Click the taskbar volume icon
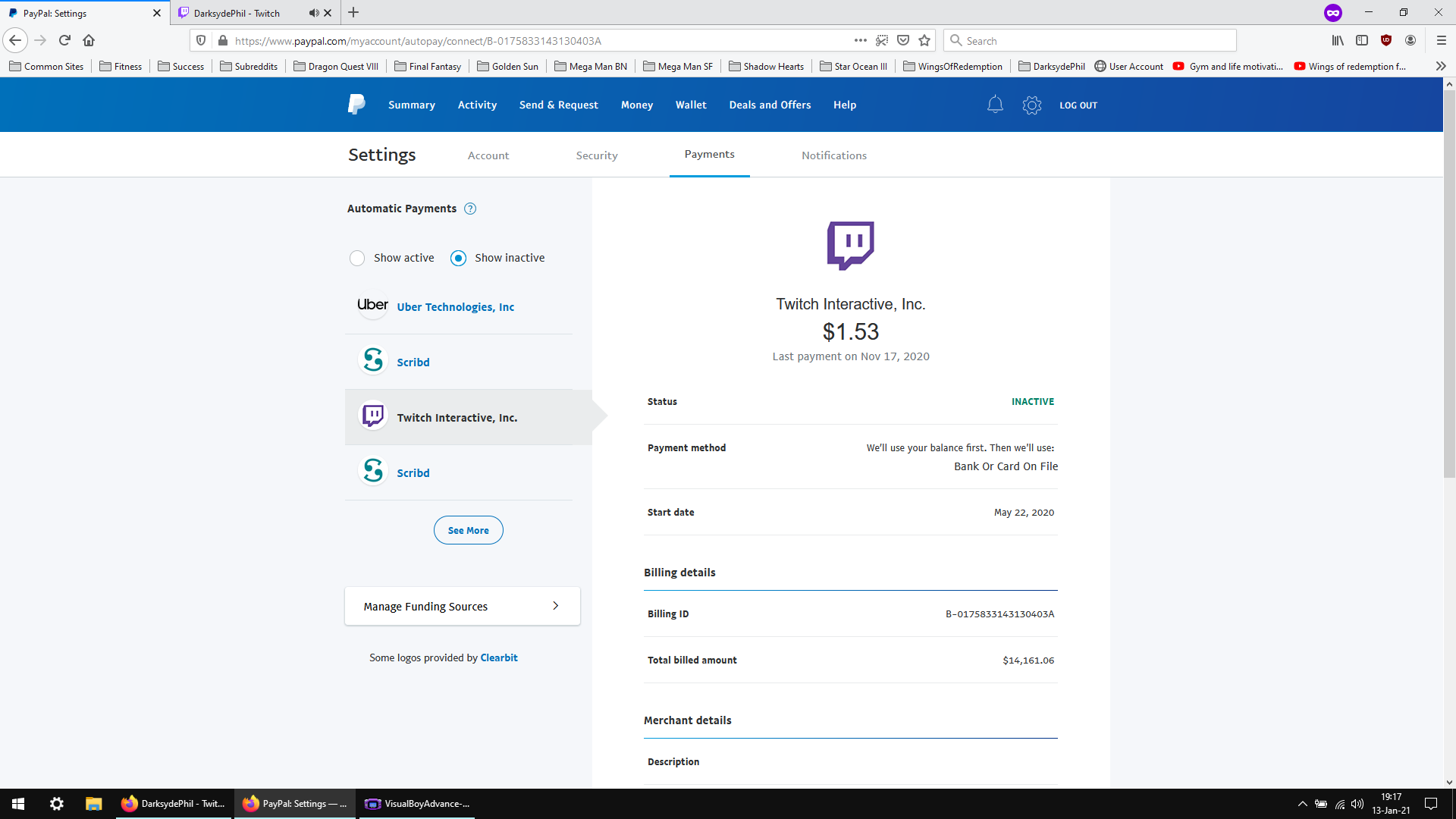The height and width of the screenshot is (819, 1456). (1357, 804)
